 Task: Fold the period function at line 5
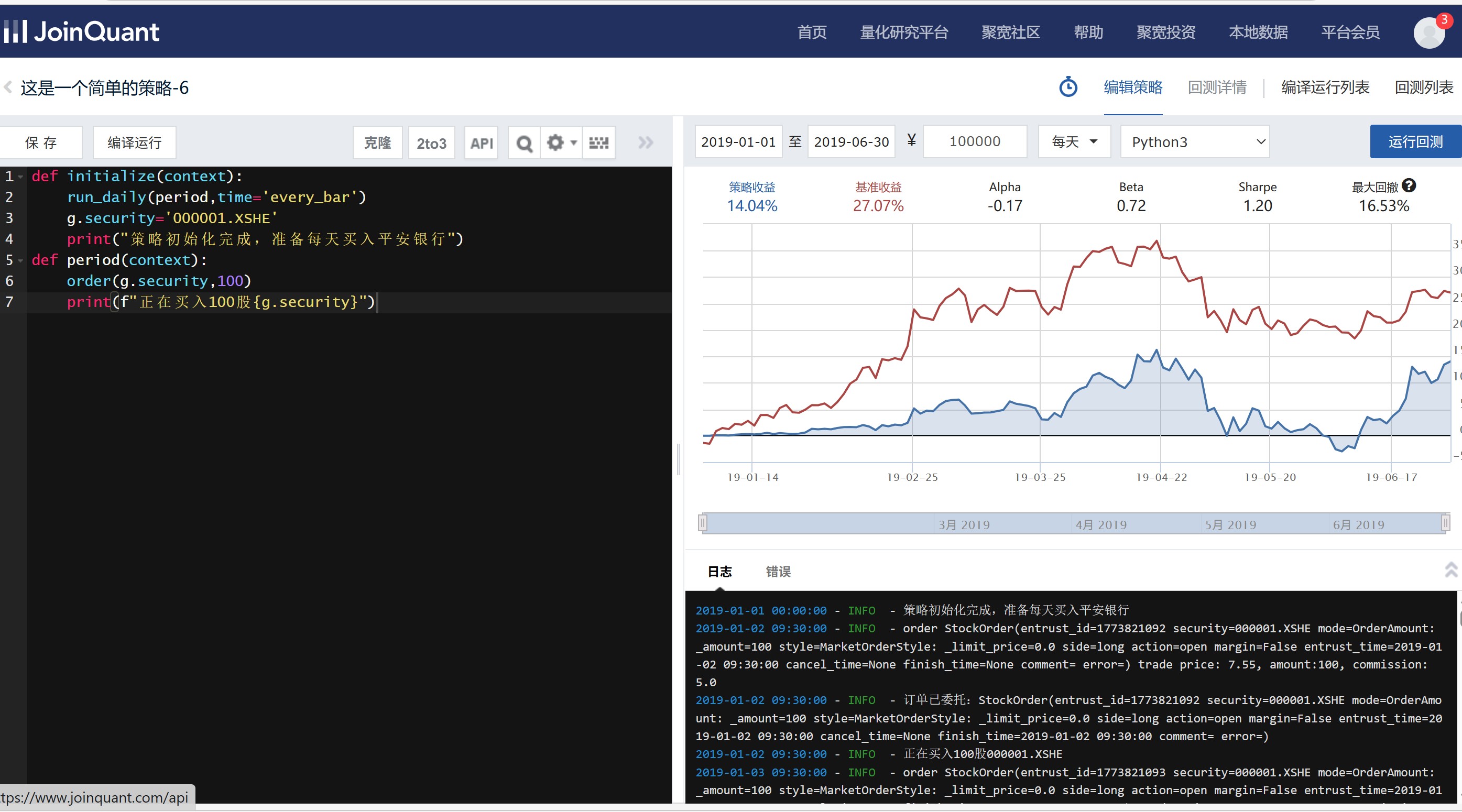[x=20, y=260]
